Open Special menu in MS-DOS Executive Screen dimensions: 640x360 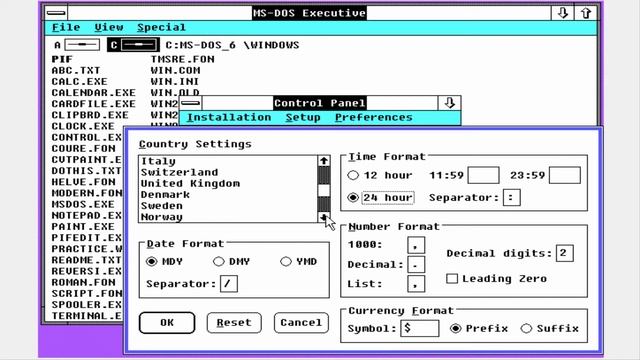click(x=161, y=27)
